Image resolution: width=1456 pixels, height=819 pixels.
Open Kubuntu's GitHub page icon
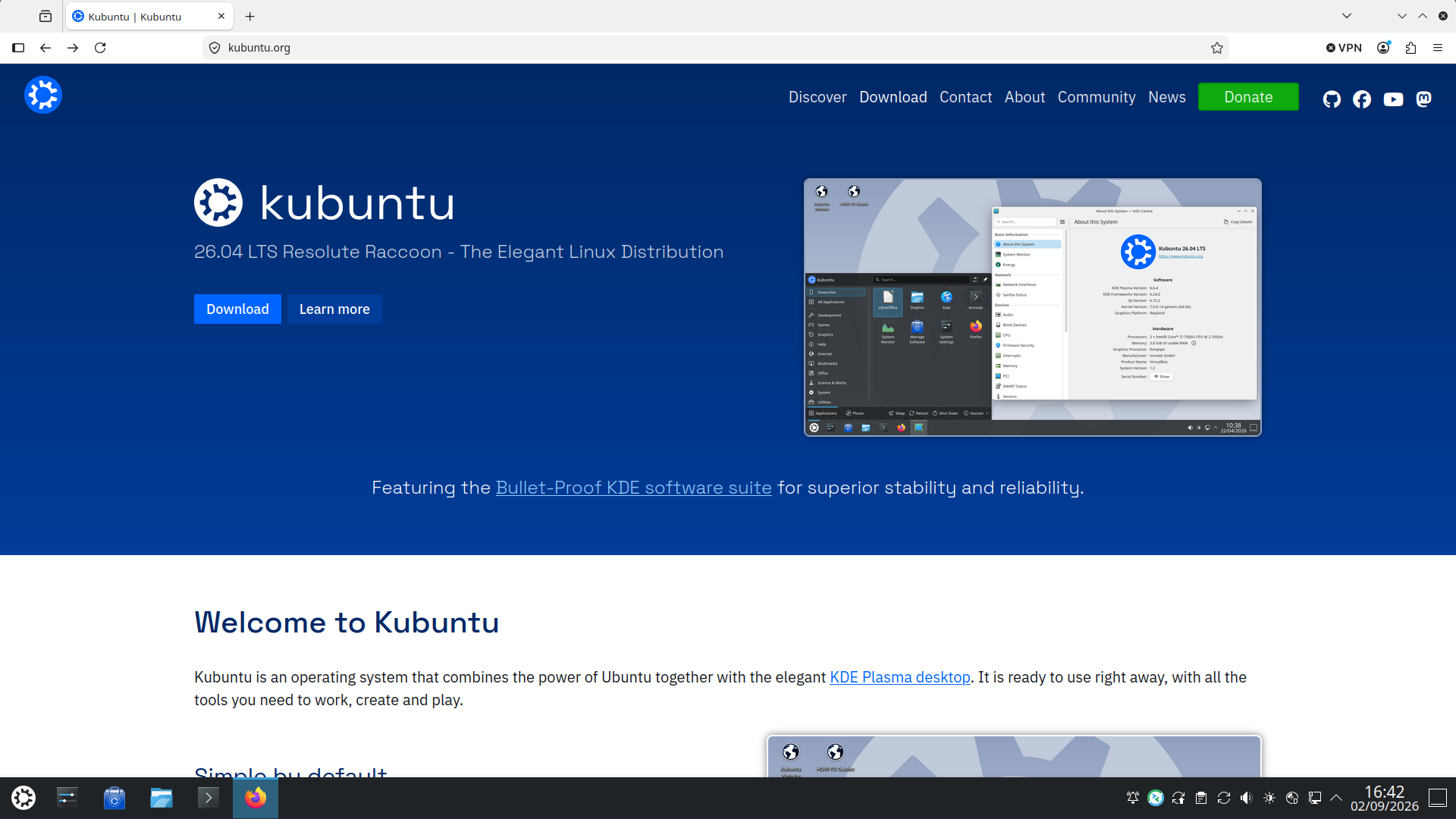coord(1332,99)
